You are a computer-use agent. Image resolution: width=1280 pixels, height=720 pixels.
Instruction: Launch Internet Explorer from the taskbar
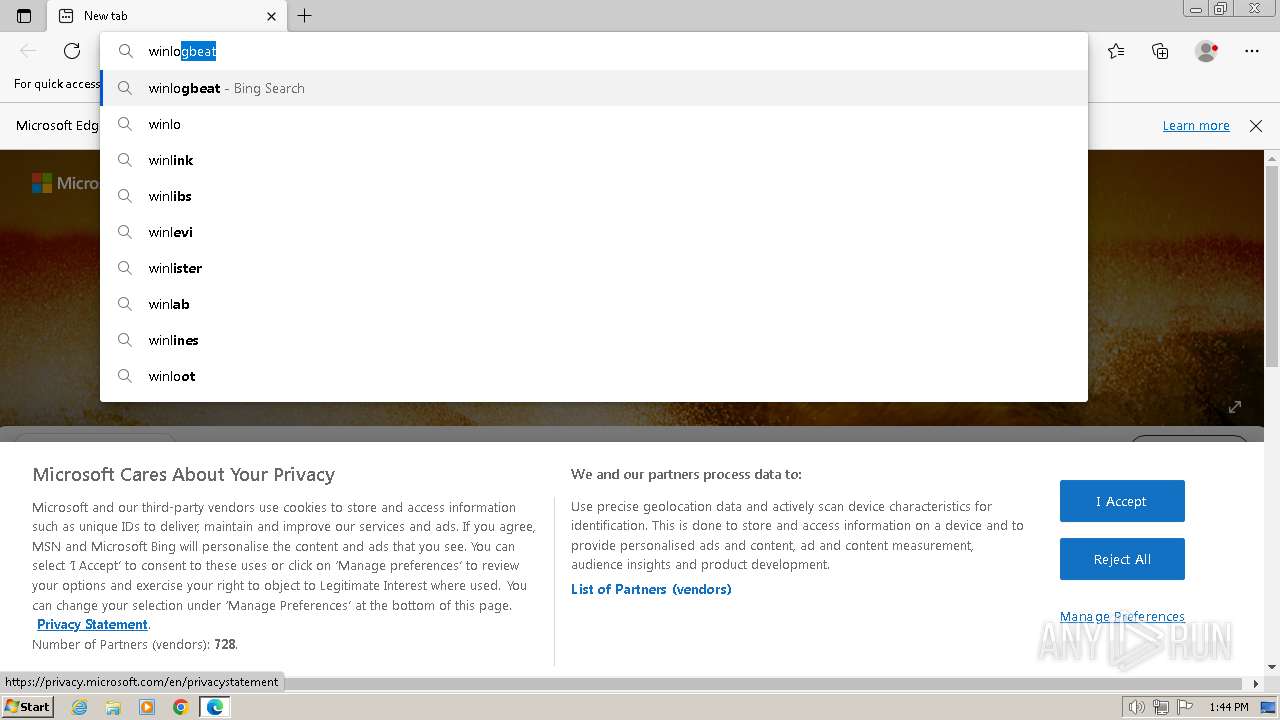click(80, 707)
